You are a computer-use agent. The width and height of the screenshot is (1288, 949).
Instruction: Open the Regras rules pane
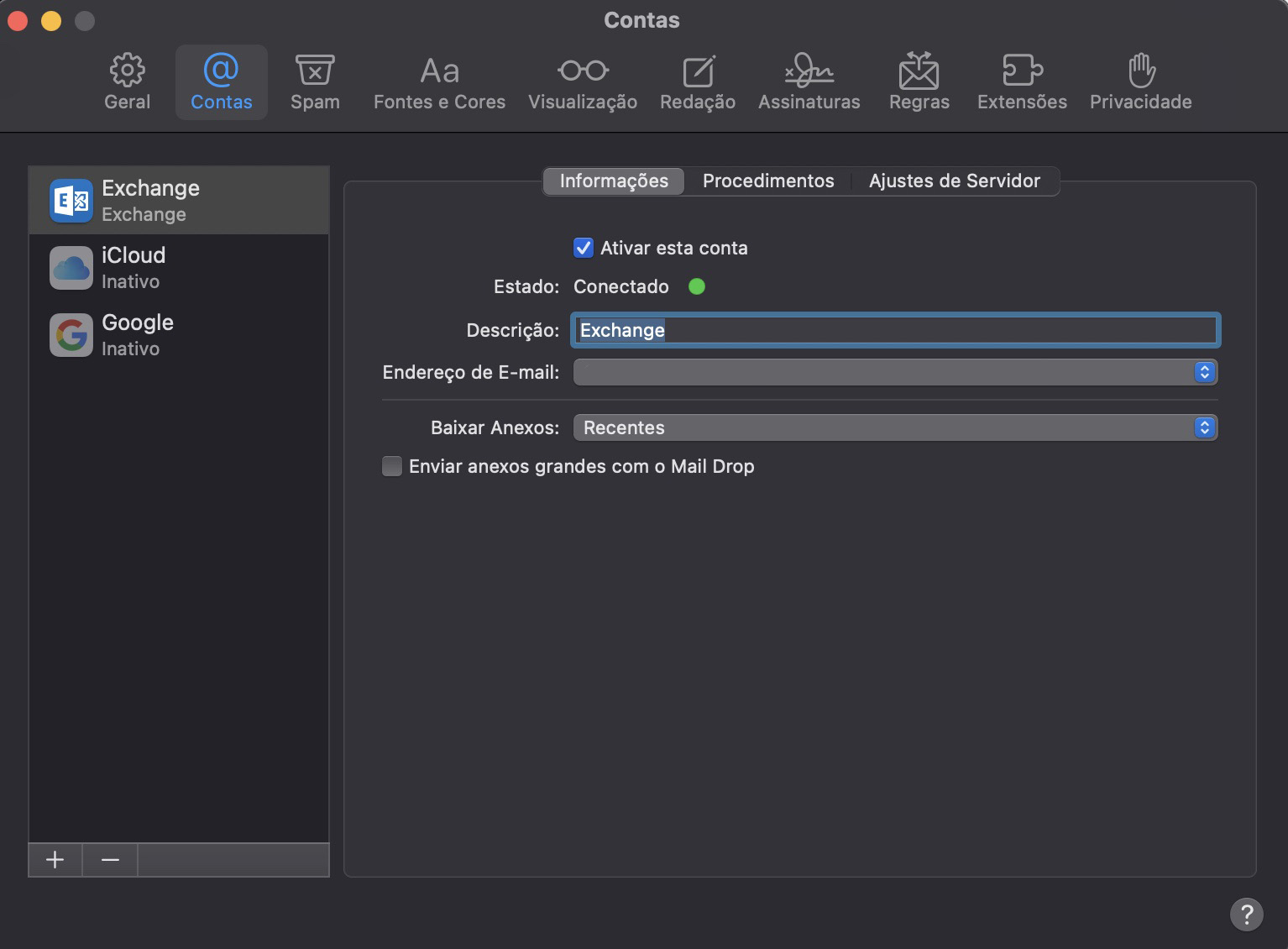click(919, 82)
